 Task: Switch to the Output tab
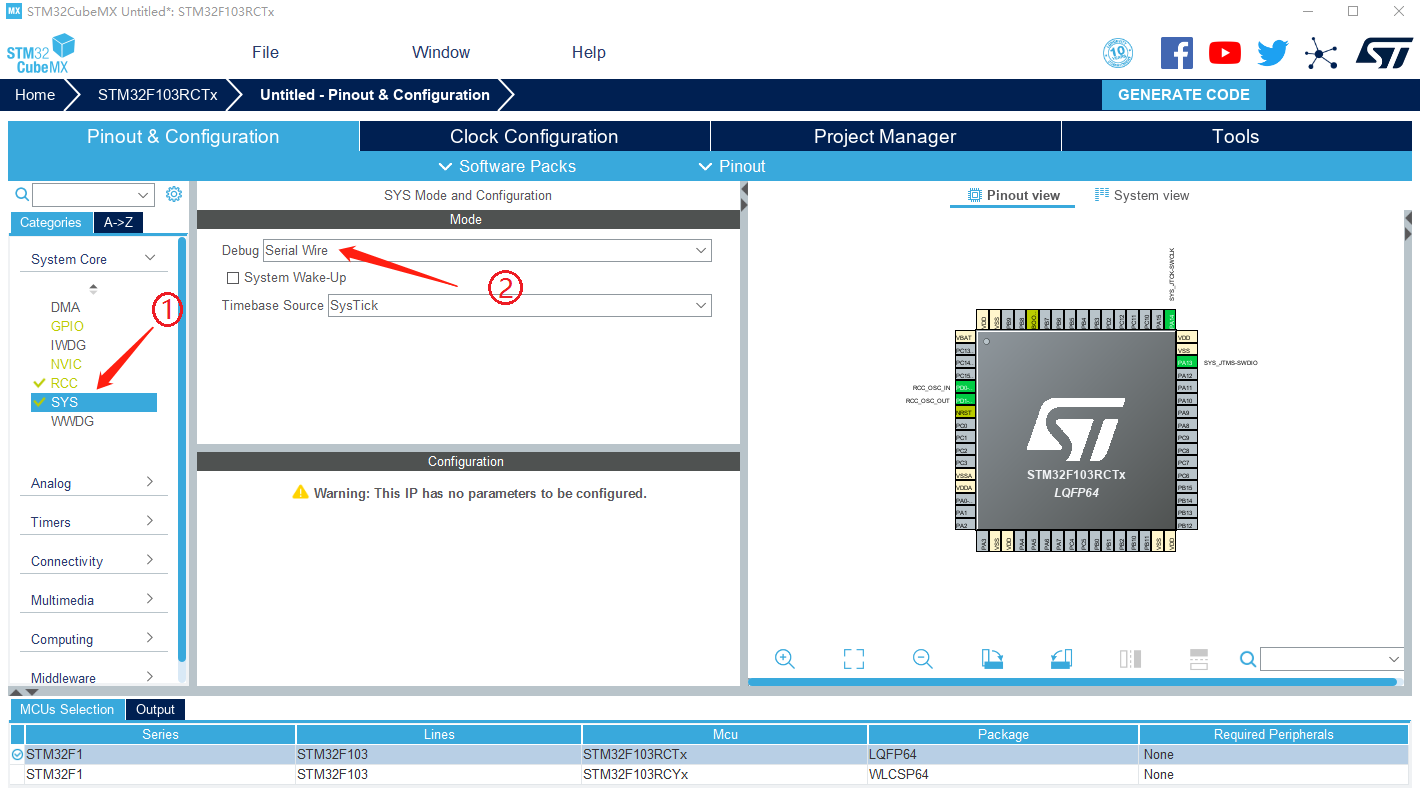click(x=155, y=709)
